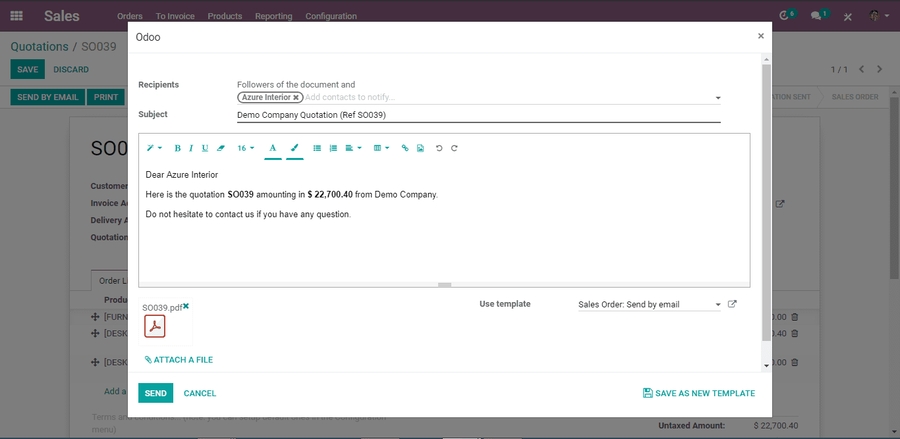Image resolution: width=900 pixels, height=439 pixels.
Task: Insert an image in the editor
Action: click(421, 148)
